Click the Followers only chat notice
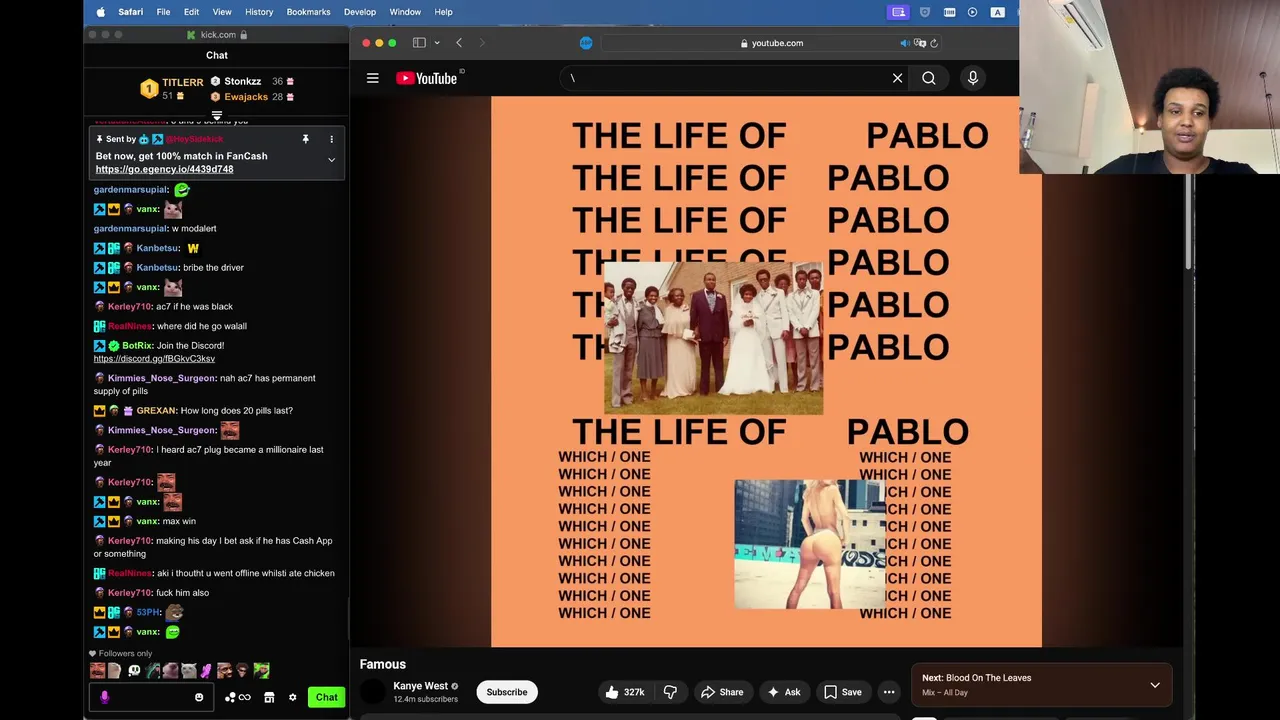 coord(121,654)
